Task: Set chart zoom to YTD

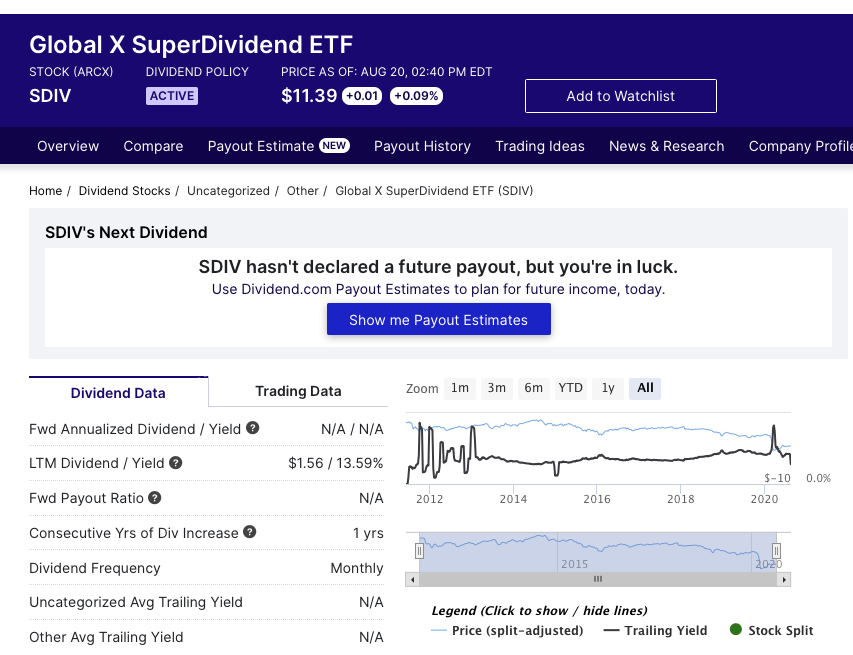Action: click(x=570, y=388)
